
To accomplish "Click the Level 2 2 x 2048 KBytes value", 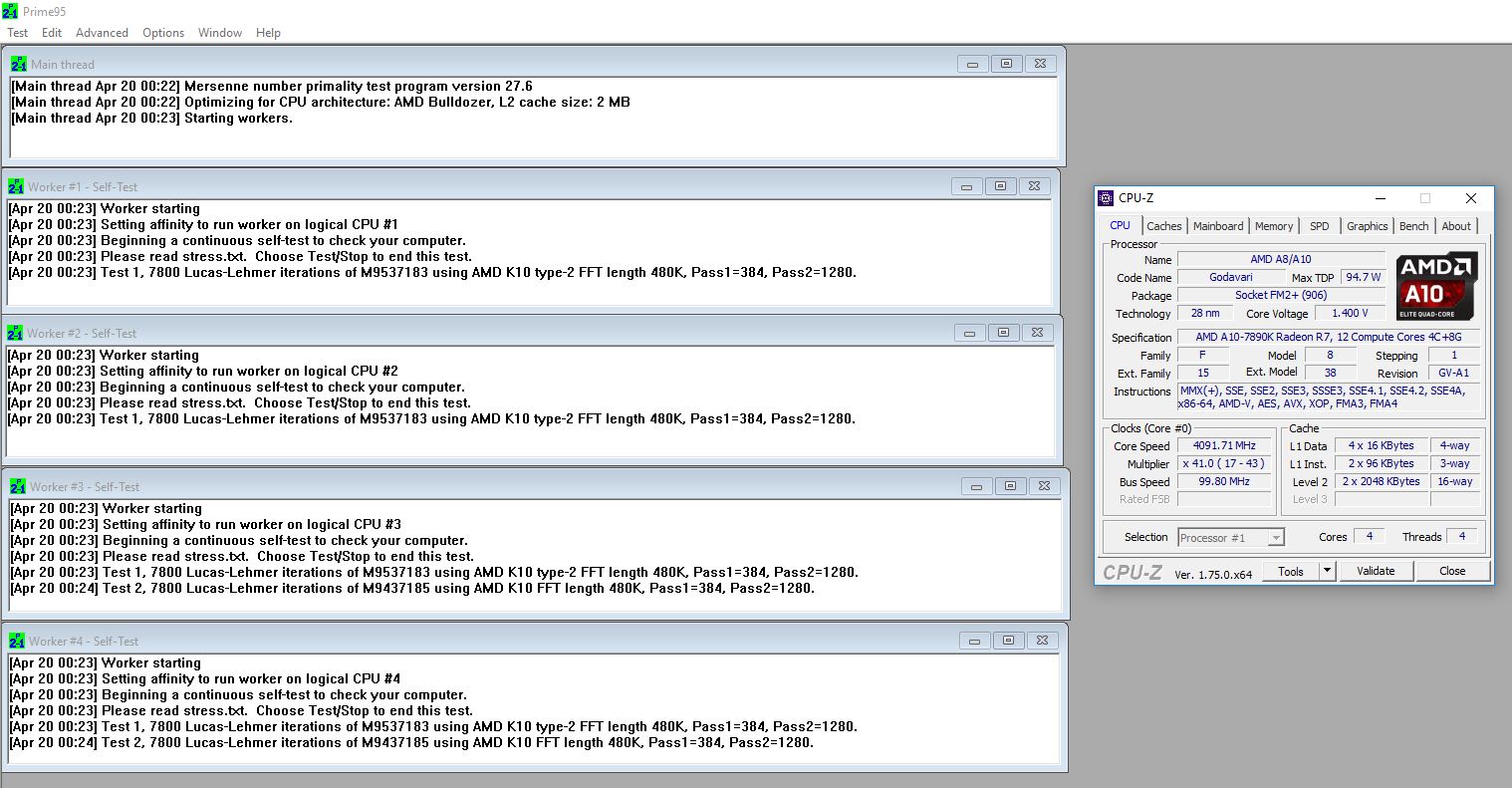I will tap(1381, 481).
